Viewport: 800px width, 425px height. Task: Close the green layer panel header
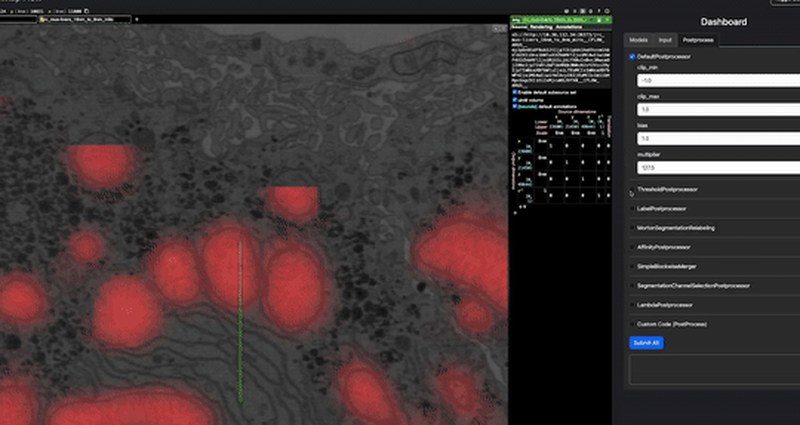click(x=608, y=19)
